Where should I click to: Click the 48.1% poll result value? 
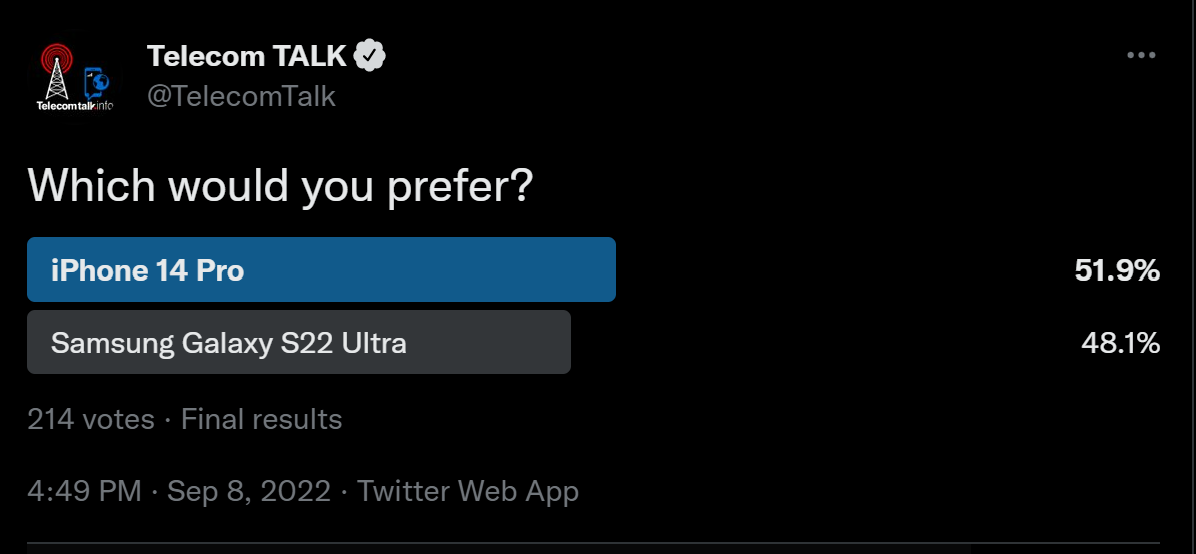(1120, 343)
